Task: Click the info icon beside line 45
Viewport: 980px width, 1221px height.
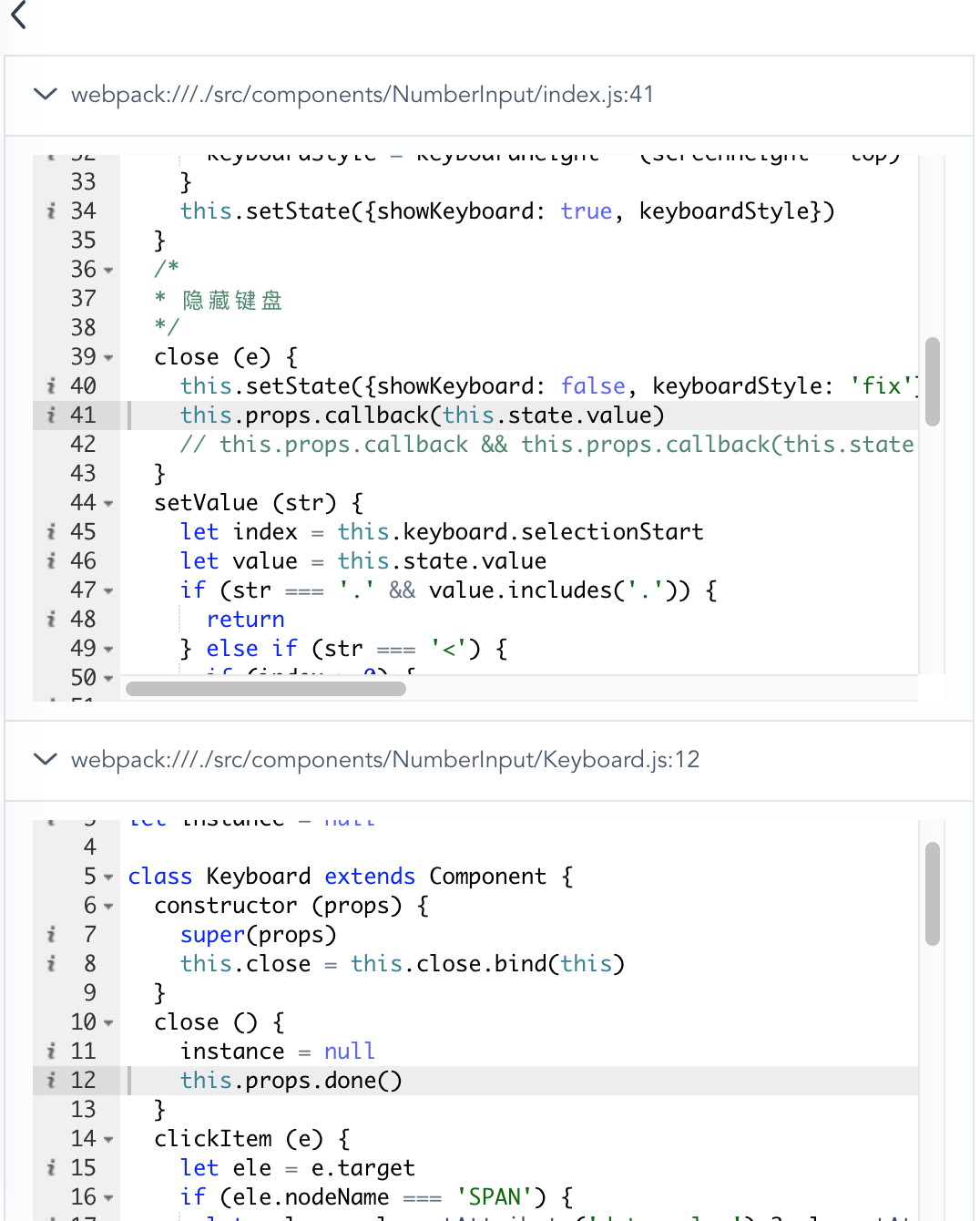Action: 51,531
